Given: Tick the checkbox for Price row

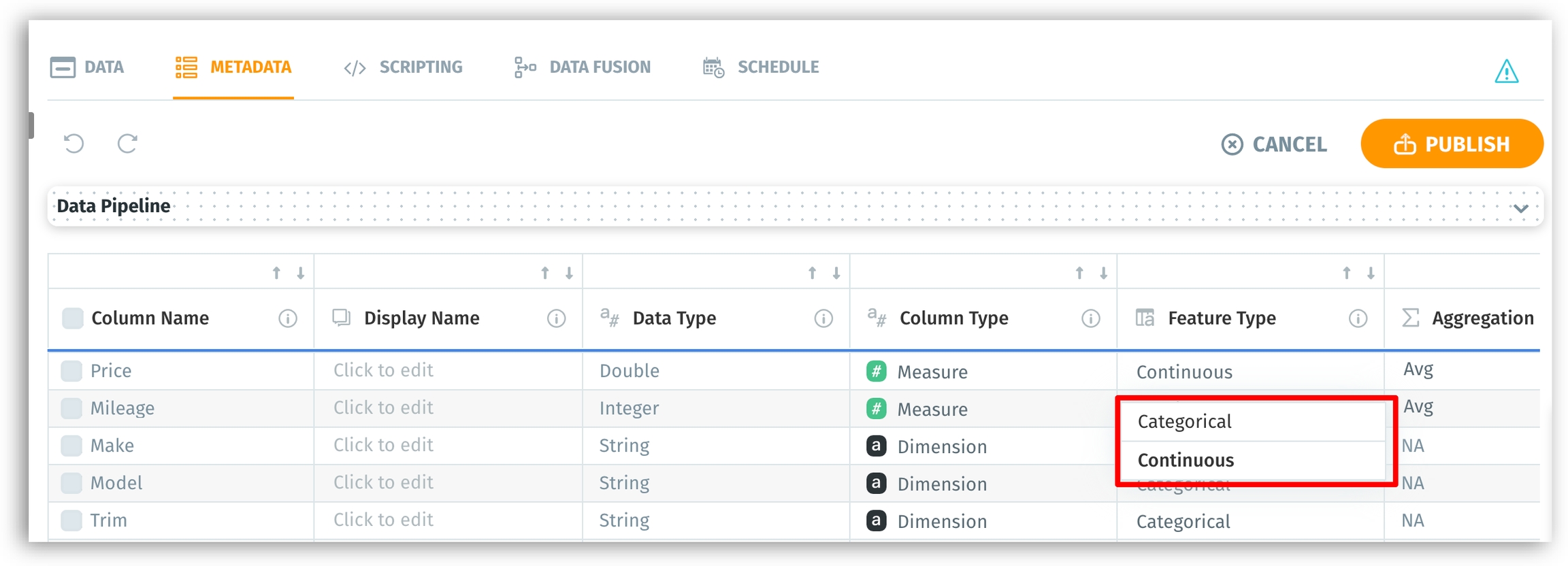Looking at the screenshot, I should click(x=71, y=371).
